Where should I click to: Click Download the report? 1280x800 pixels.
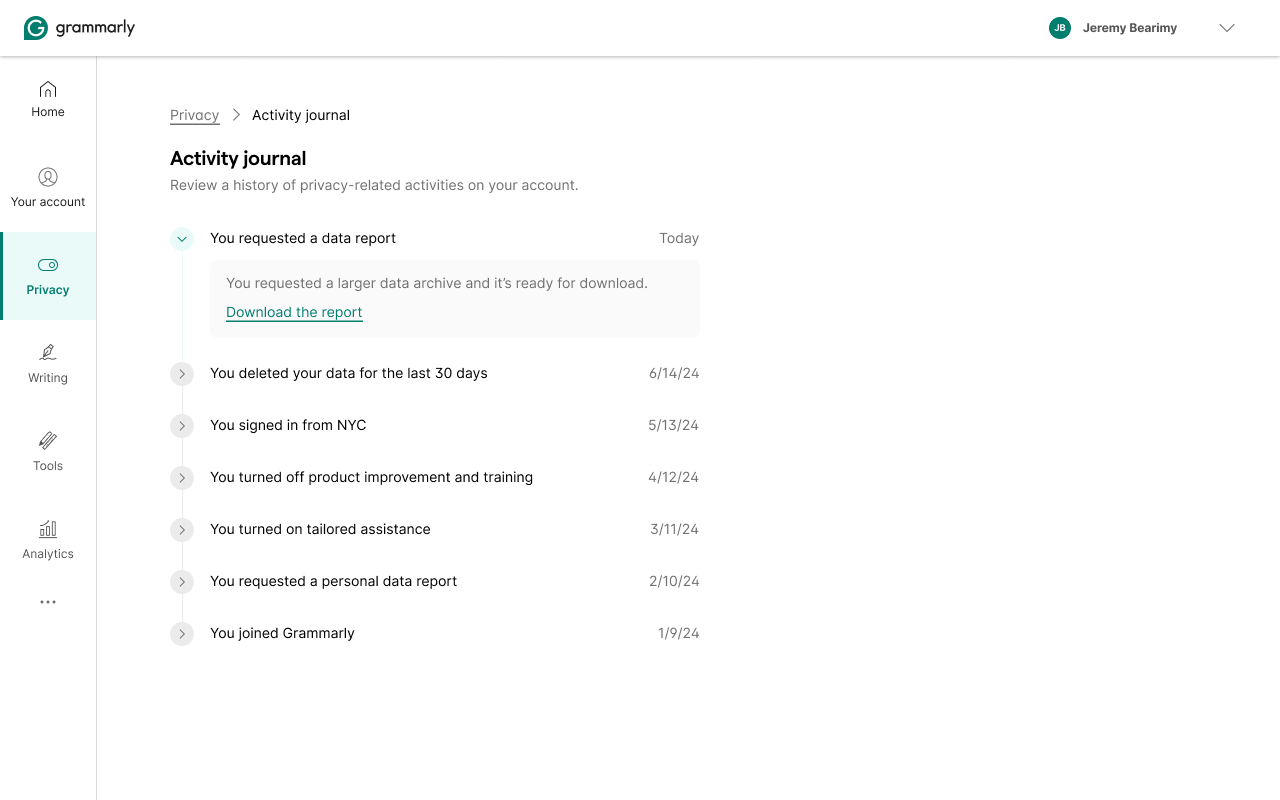294,312
